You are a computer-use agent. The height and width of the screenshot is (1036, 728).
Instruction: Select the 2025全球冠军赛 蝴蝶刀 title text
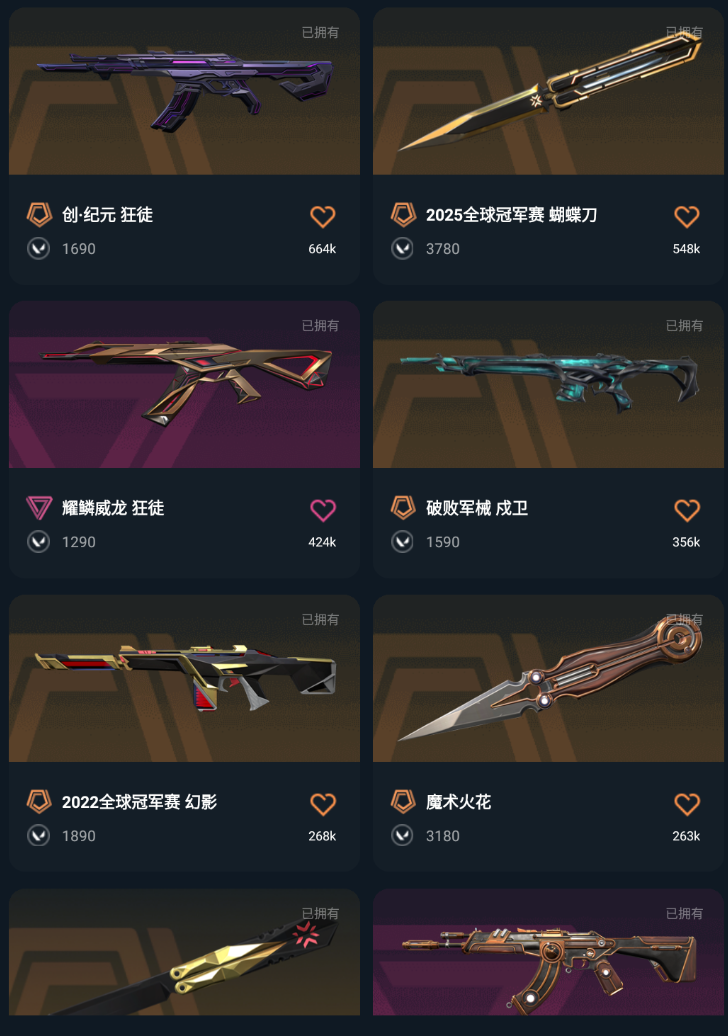[511, 215]
